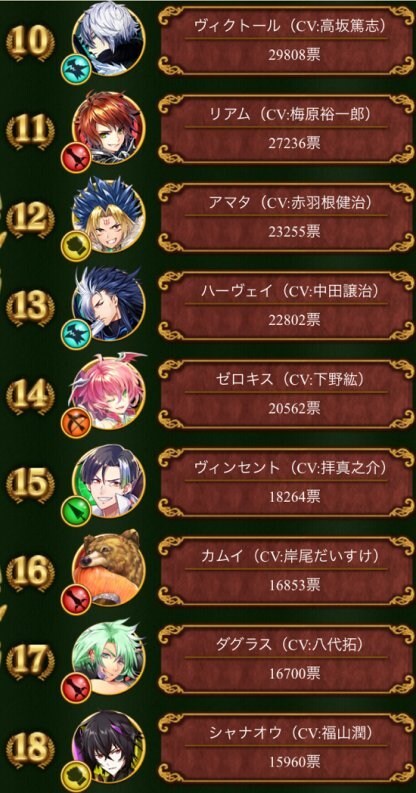
Task: Click the gold rank 17 laurel badge
Action: click(30, 660)
